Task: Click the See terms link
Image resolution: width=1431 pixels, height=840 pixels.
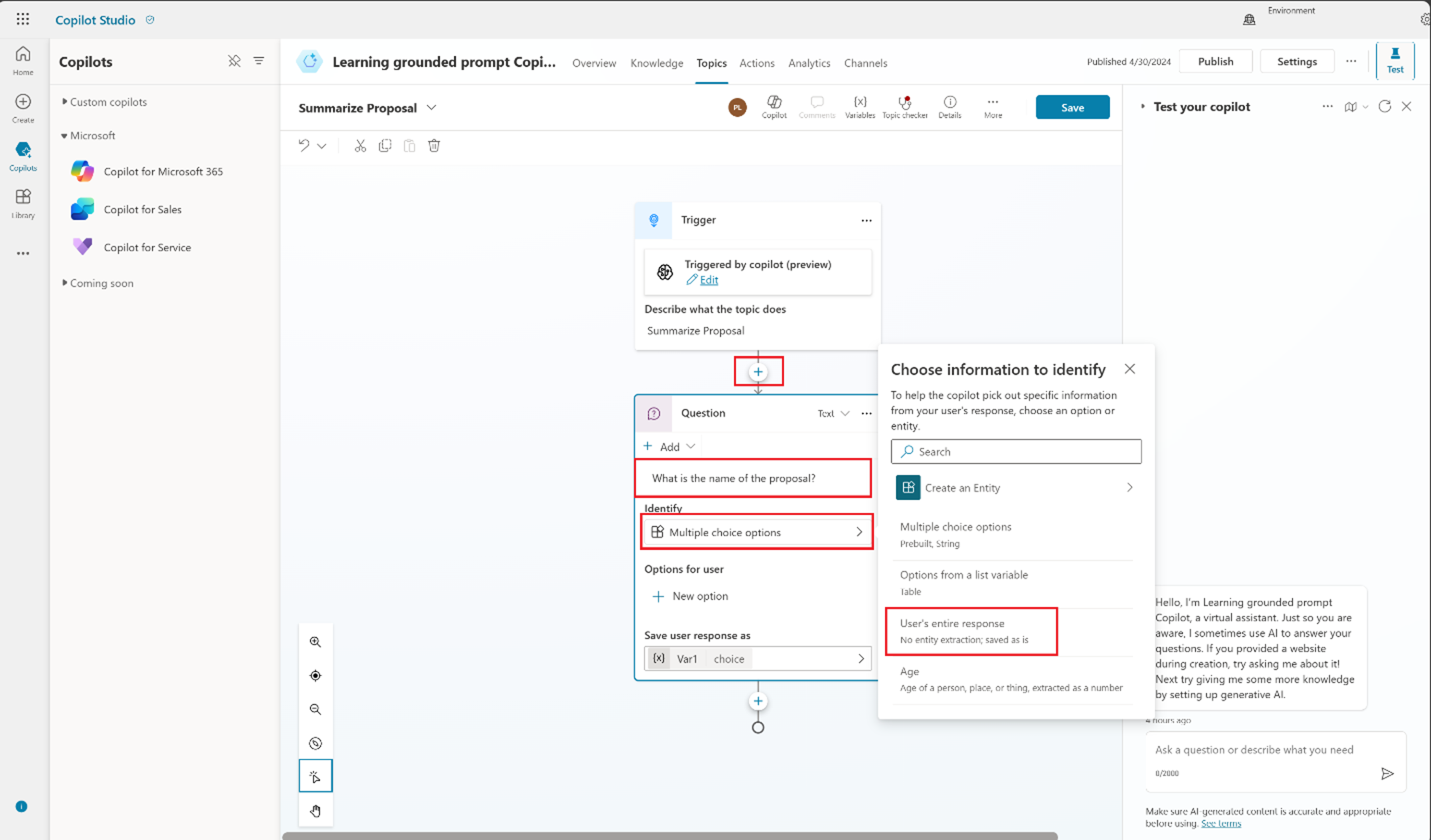Action: 1221,823
